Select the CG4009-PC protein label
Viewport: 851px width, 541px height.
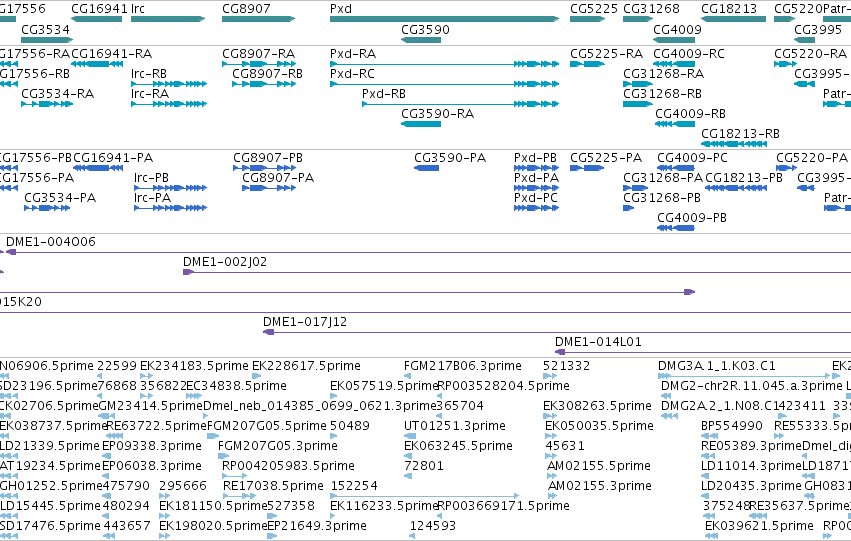[692, 158]
